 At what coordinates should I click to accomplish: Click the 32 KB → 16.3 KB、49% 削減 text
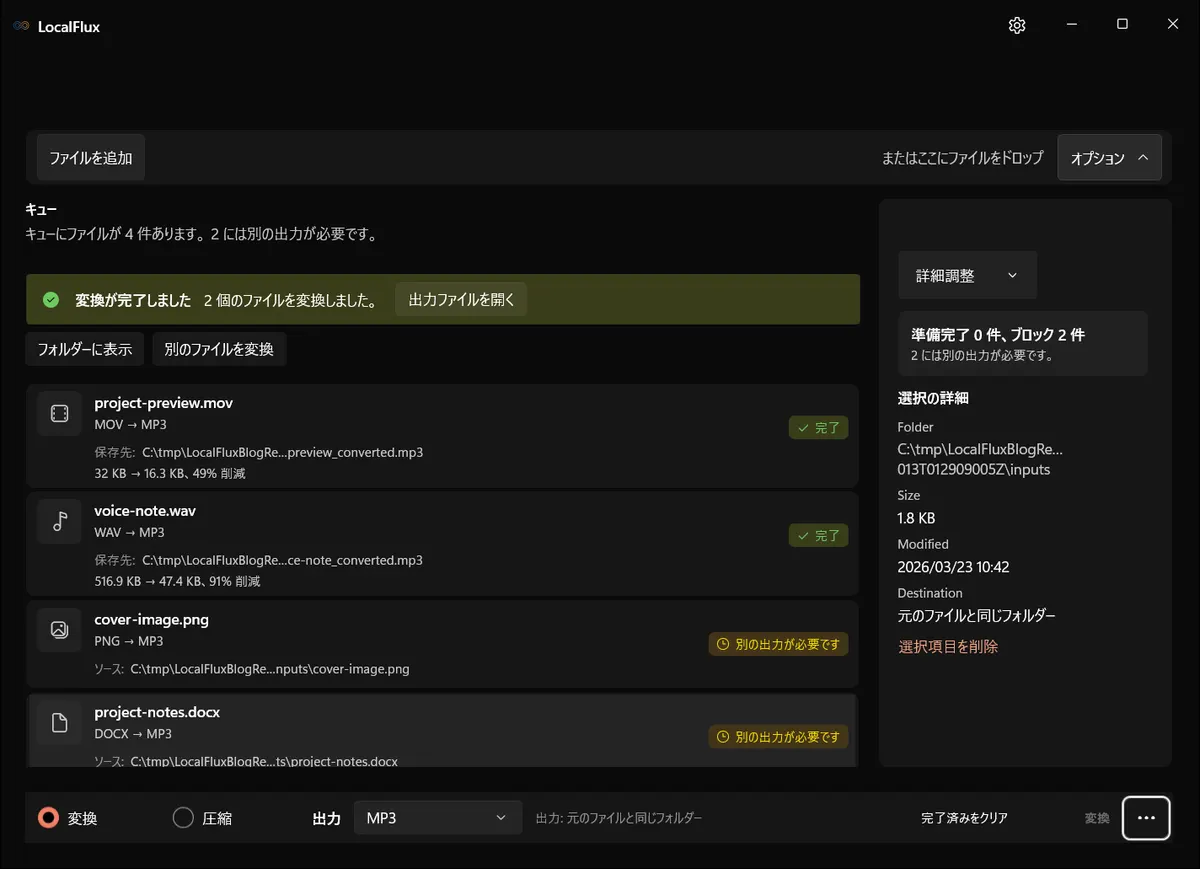pos(170,474)
